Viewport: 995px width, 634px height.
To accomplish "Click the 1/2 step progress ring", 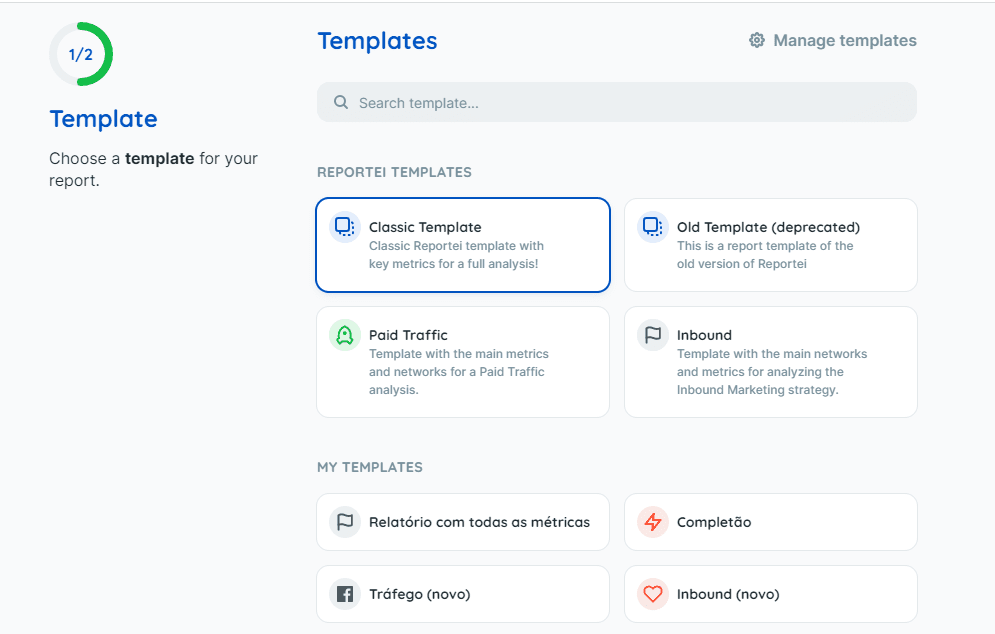I will click(81, 54).
